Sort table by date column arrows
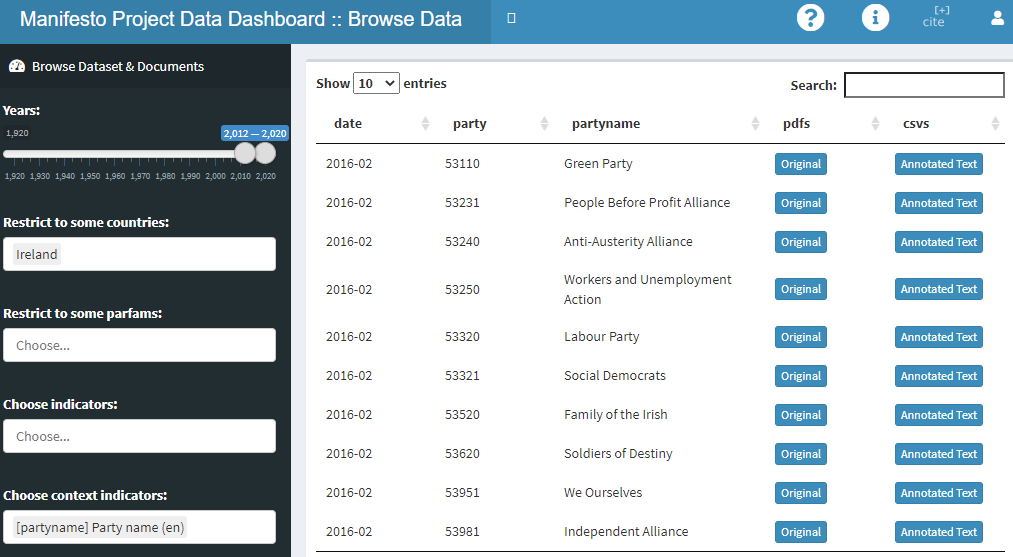 (x=425, y=124)
